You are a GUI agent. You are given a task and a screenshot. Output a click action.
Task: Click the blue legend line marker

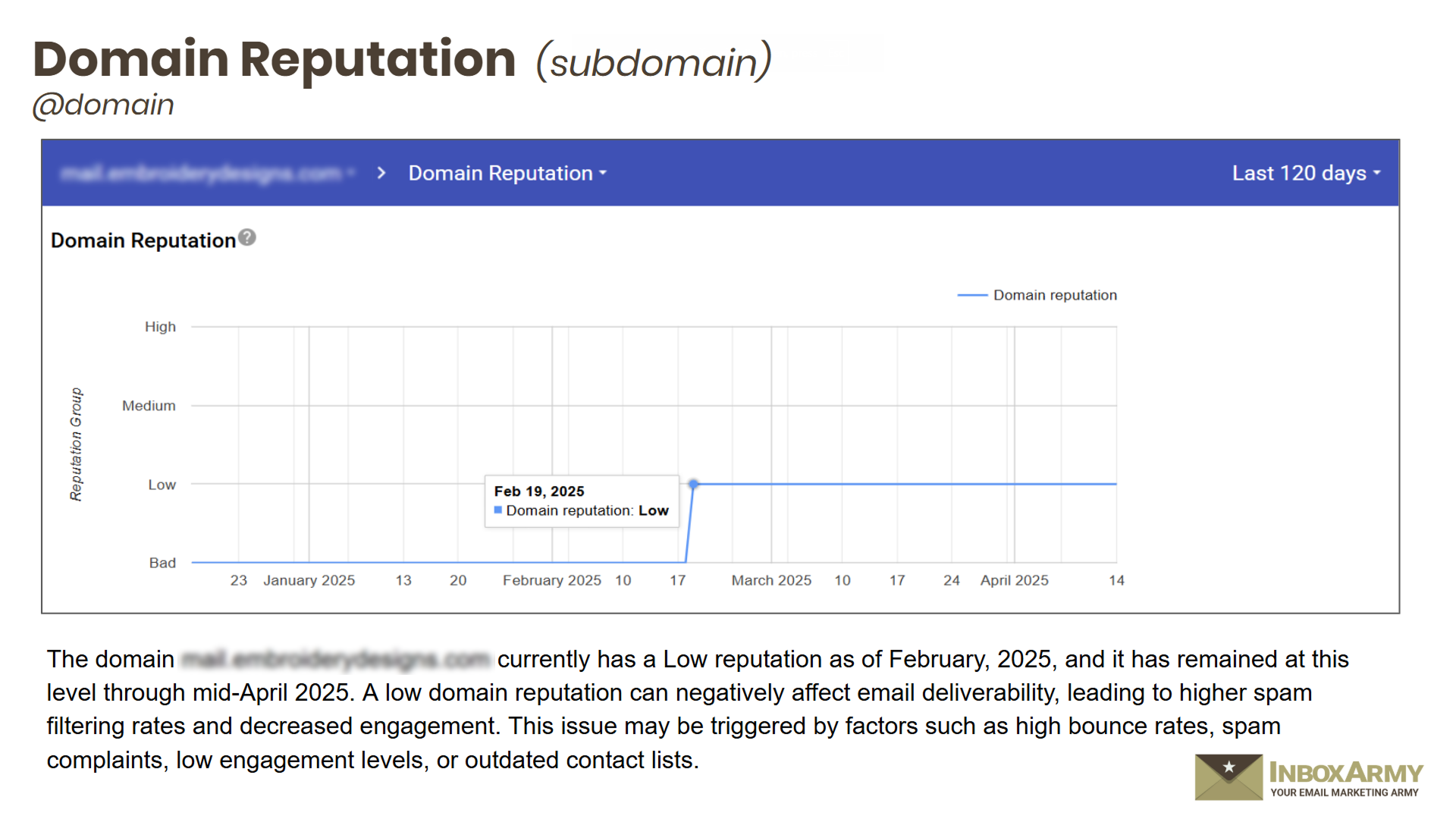tap(972, 295)
